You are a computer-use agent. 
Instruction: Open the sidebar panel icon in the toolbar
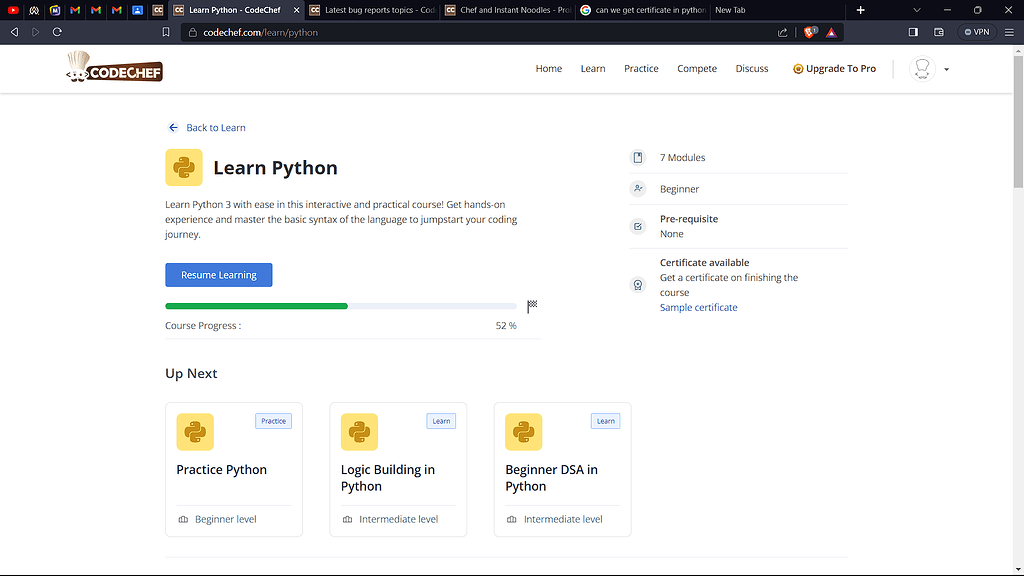tap(912, 32)
